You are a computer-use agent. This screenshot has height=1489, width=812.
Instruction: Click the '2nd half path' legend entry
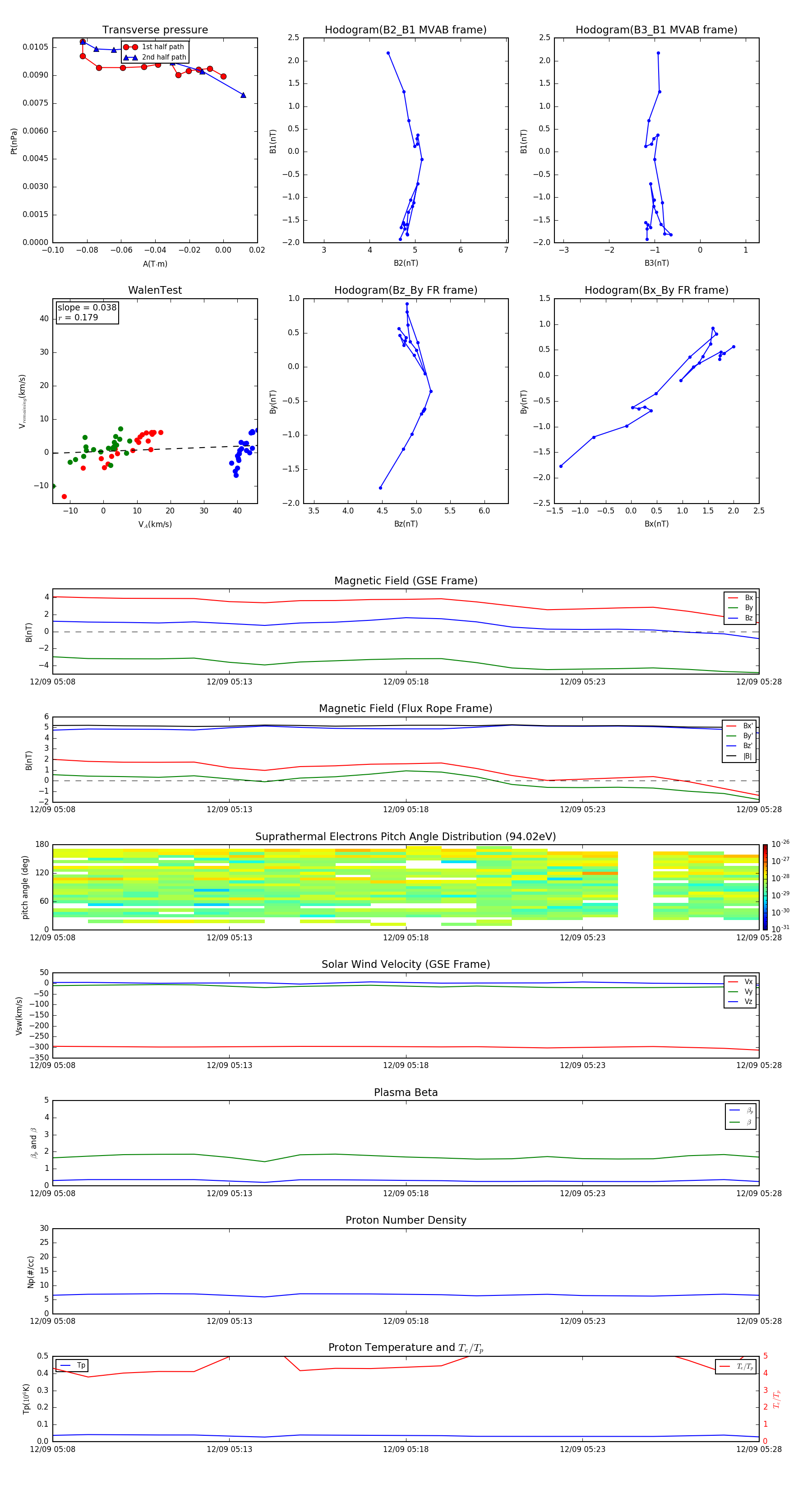155,57
